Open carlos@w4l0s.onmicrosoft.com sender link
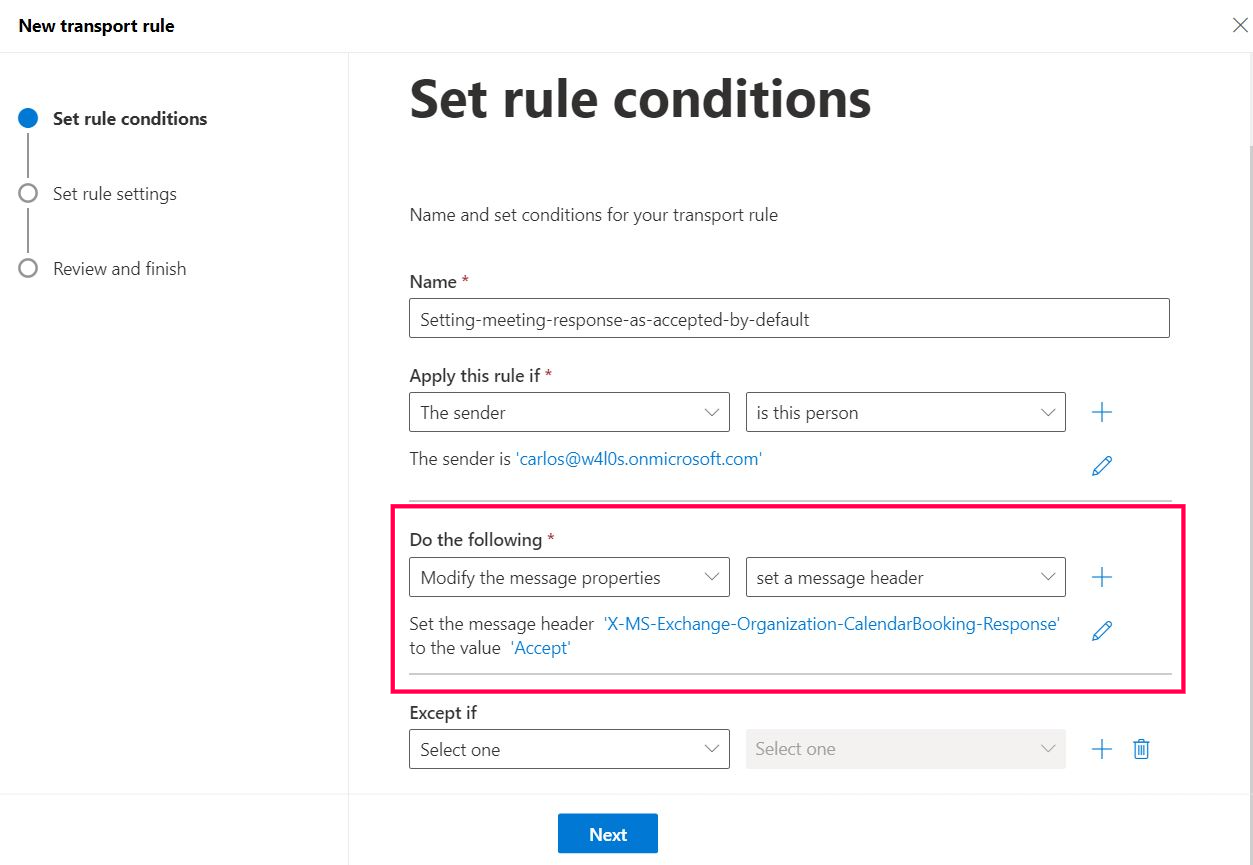This screenshot has height=865, width=1253. [x=639, y=459]
